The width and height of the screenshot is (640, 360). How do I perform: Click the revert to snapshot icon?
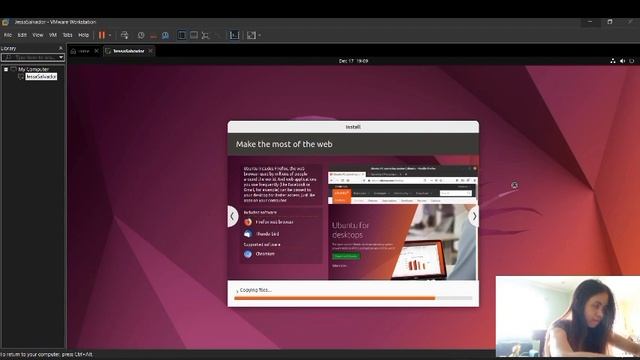coord(153,36)
